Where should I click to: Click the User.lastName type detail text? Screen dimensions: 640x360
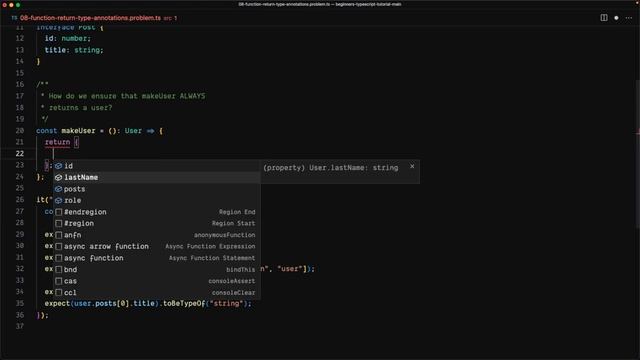point(331,168)
